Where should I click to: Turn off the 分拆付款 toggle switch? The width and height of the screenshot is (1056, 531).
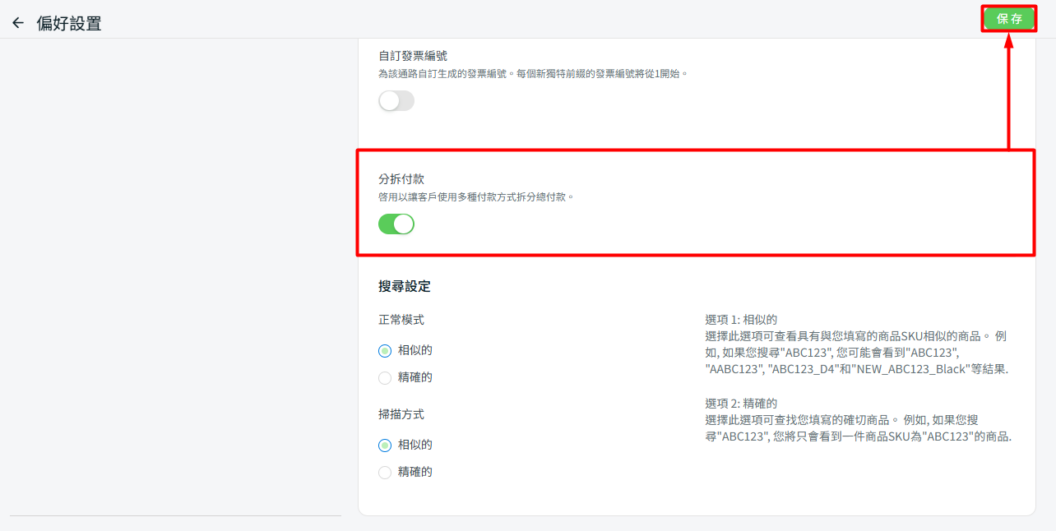396,224
